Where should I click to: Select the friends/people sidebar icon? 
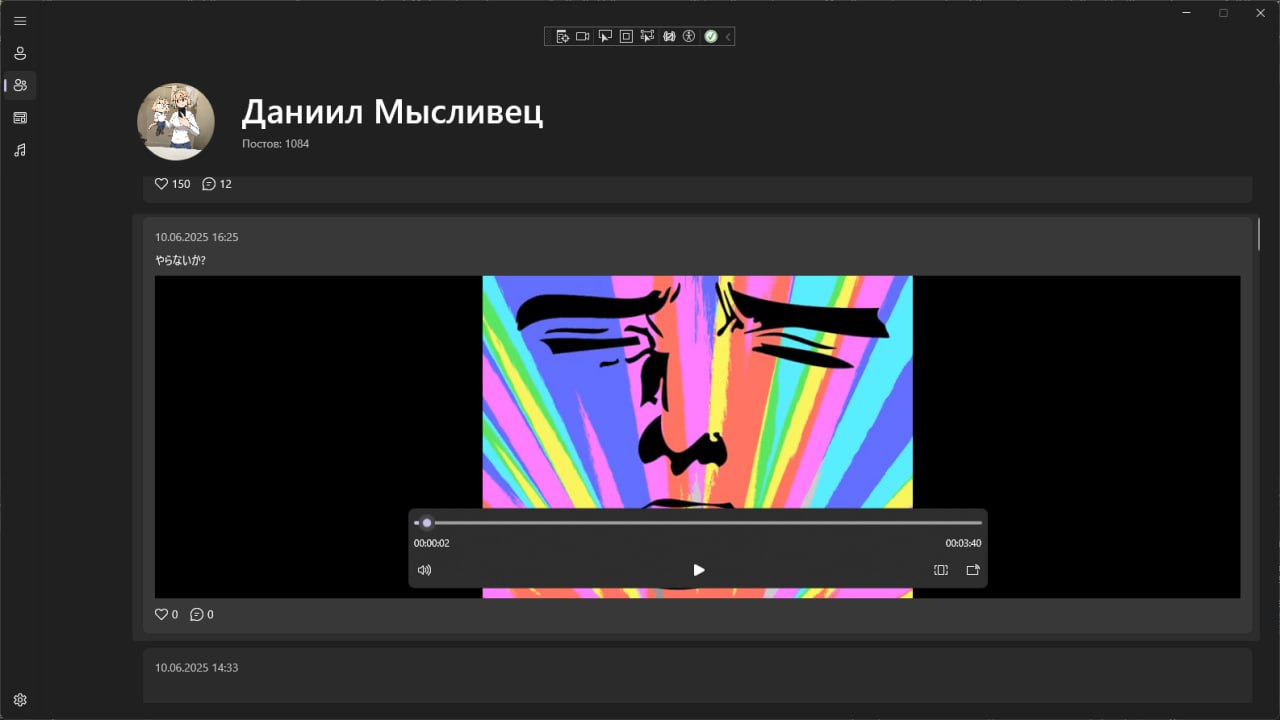(20, 85)
